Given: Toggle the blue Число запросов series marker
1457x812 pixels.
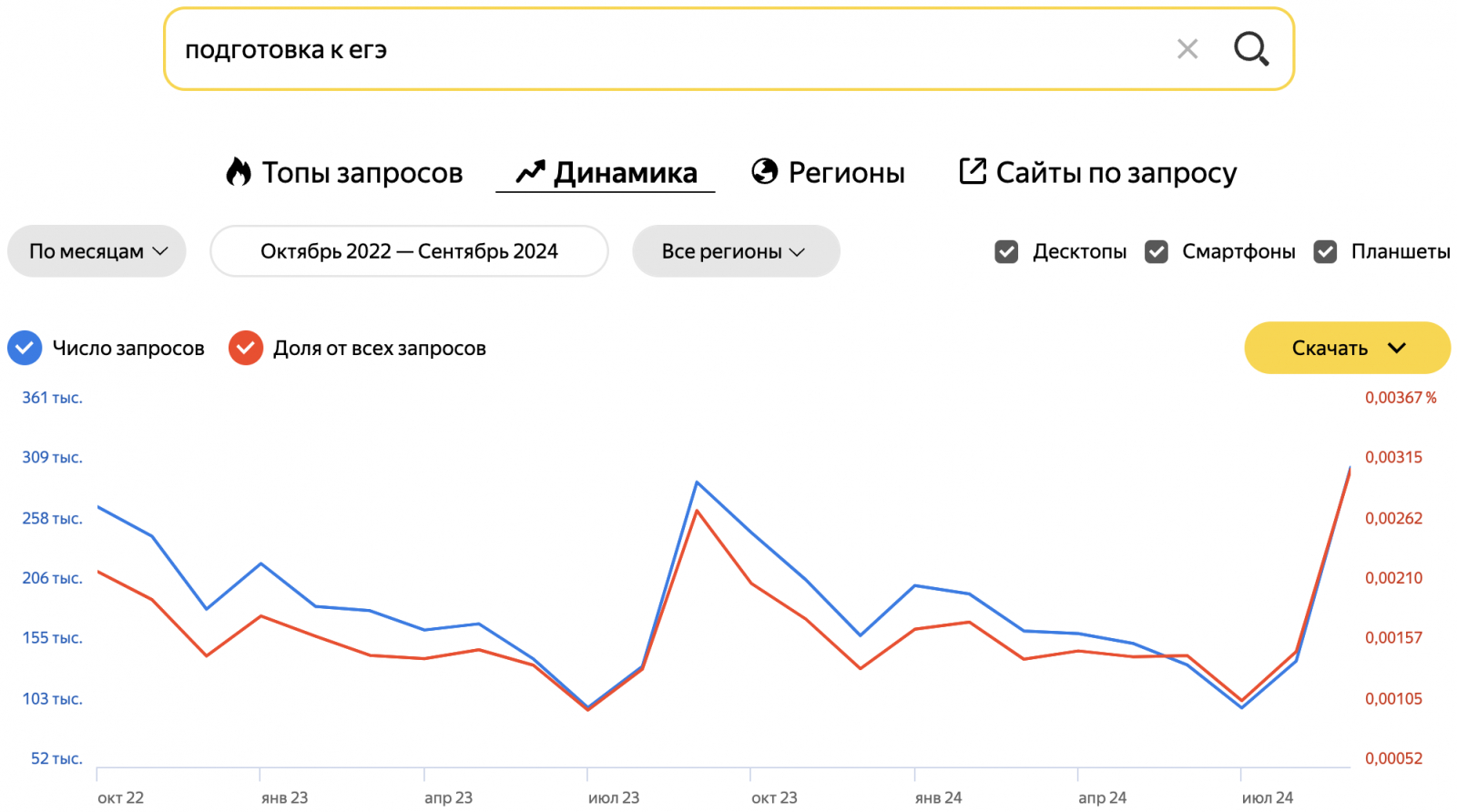Looking at the screenshot, I should pyautogui.click(x=25, y=348).
